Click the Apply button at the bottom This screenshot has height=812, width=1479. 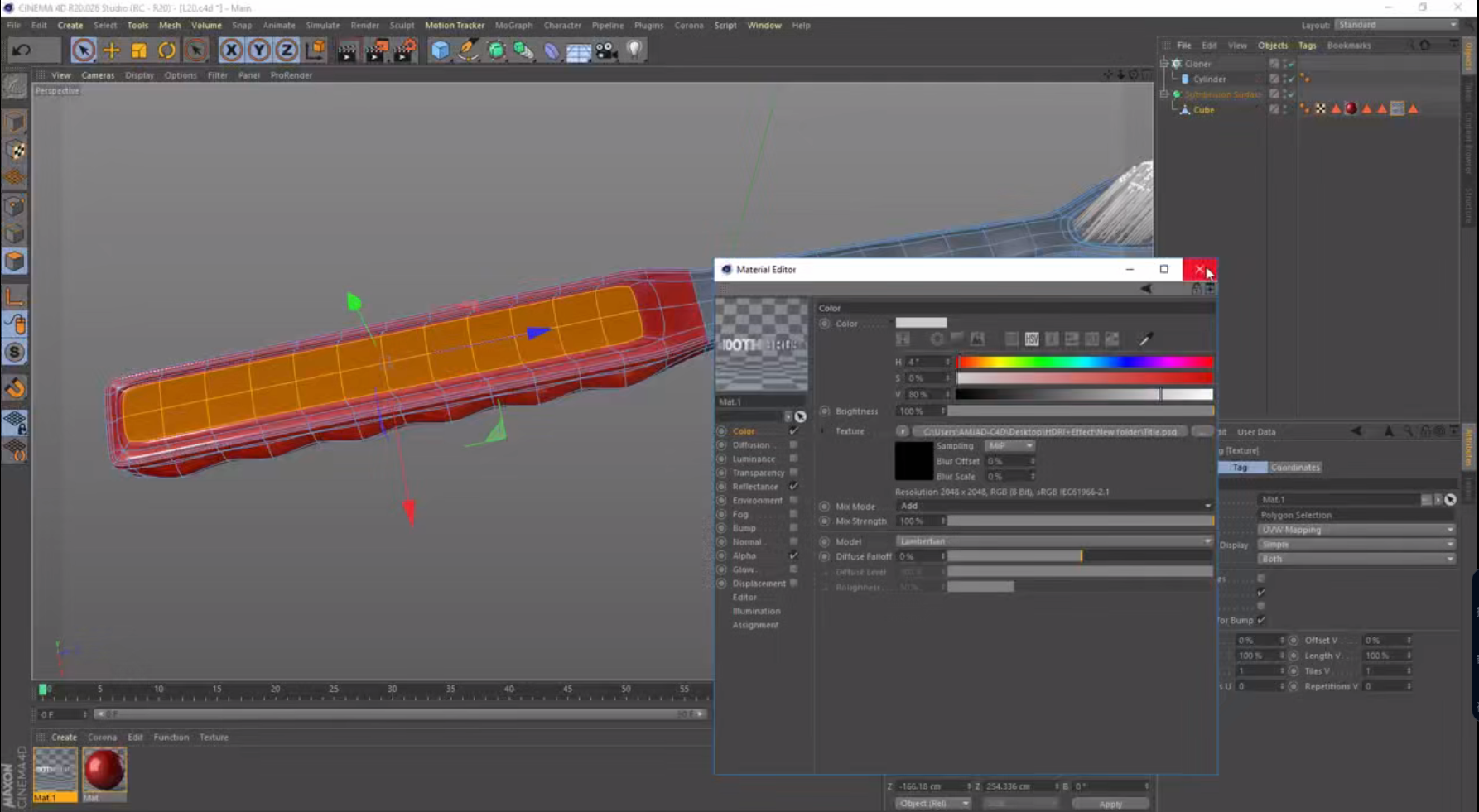tap(1110, 803)
